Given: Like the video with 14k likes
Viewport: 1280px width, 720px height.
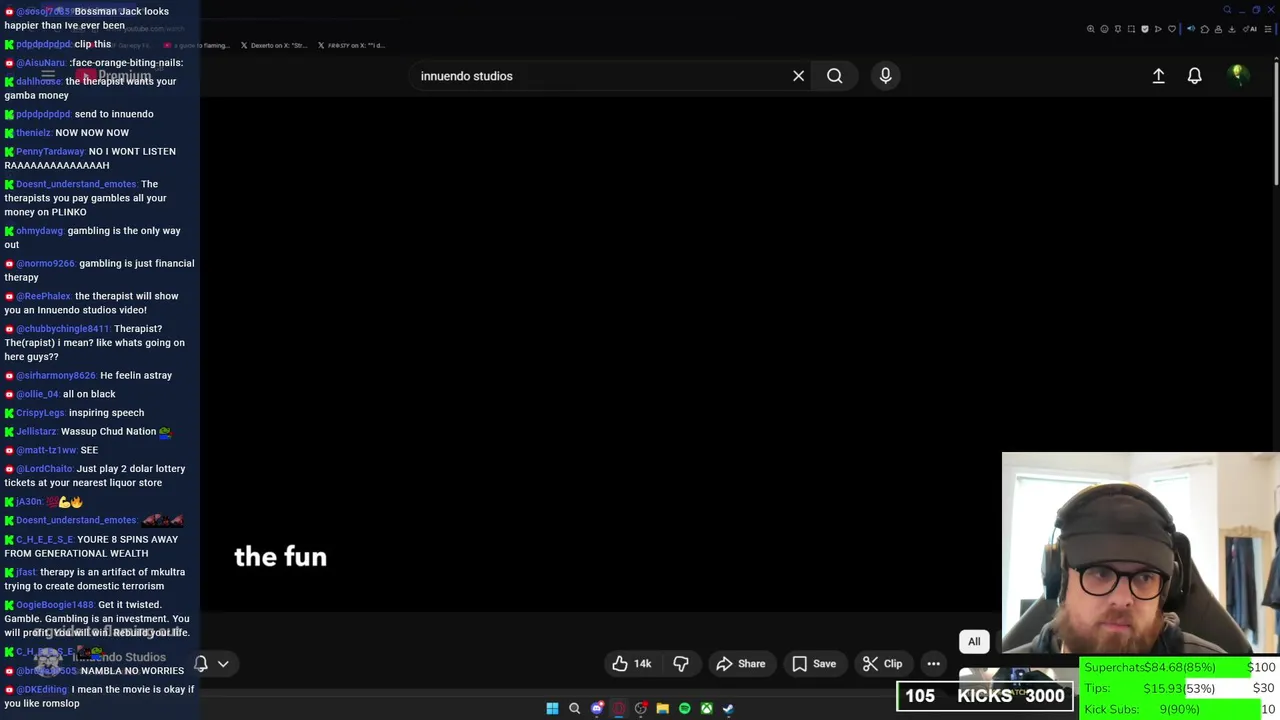Looking at the screenshot, I should [631, 664].
